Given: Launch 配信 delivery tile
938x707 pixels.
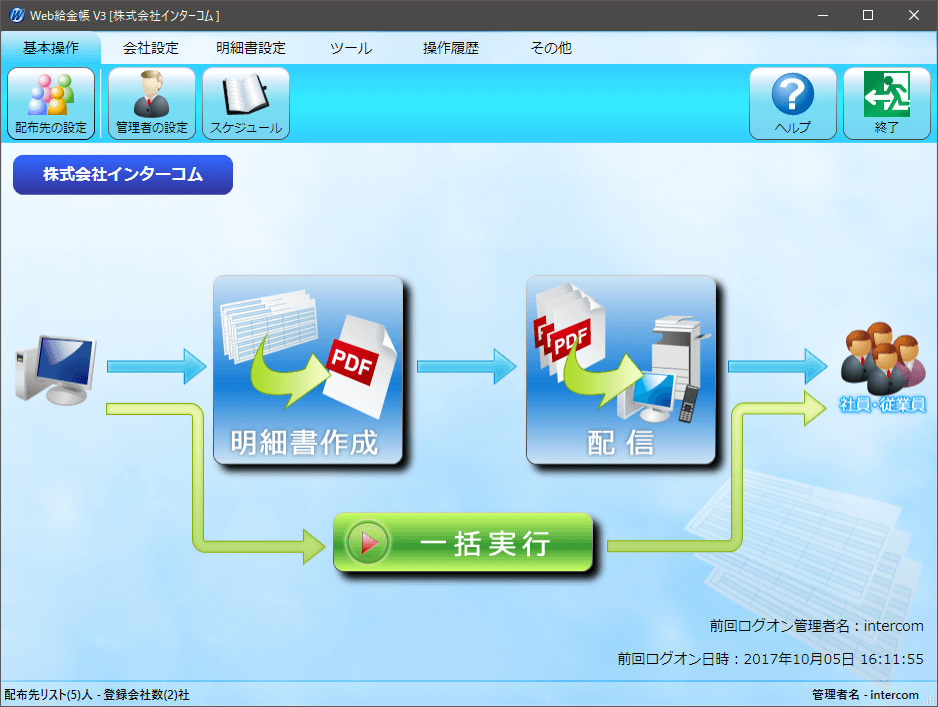Looking at the screenshot, I should pyautogui.click(x=621, y=370).
